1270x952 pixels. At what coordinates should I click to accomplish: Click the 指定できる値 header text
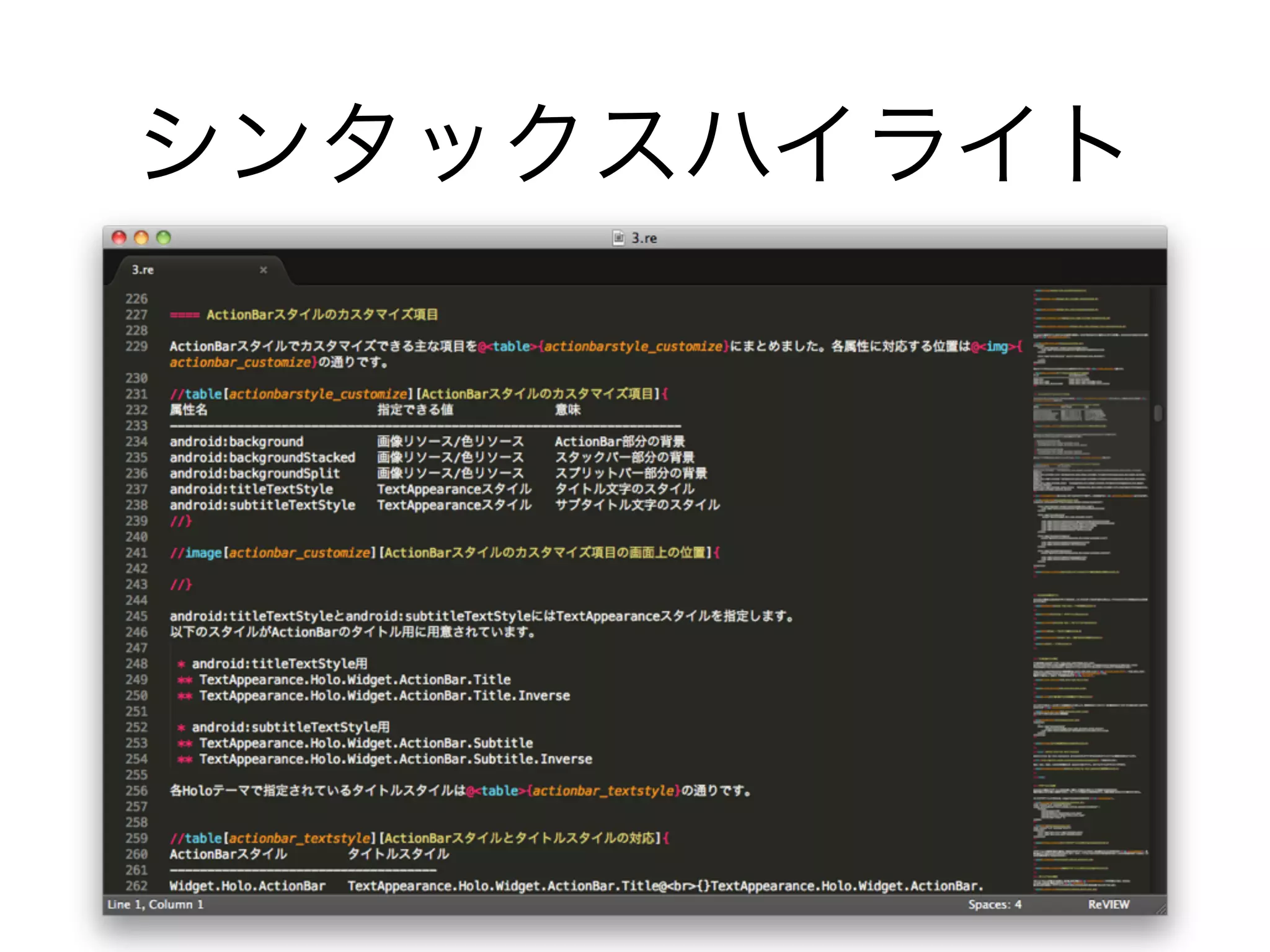tap(415, 410)
